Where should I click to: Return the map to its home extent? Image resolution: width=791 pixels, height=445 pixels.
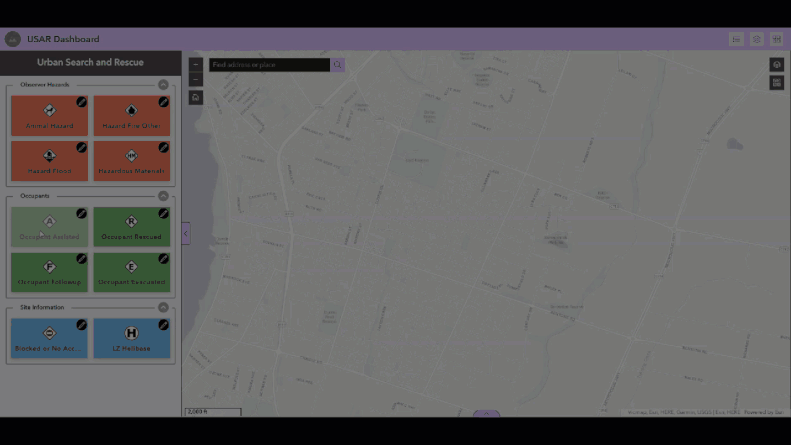tap(196, 97)
